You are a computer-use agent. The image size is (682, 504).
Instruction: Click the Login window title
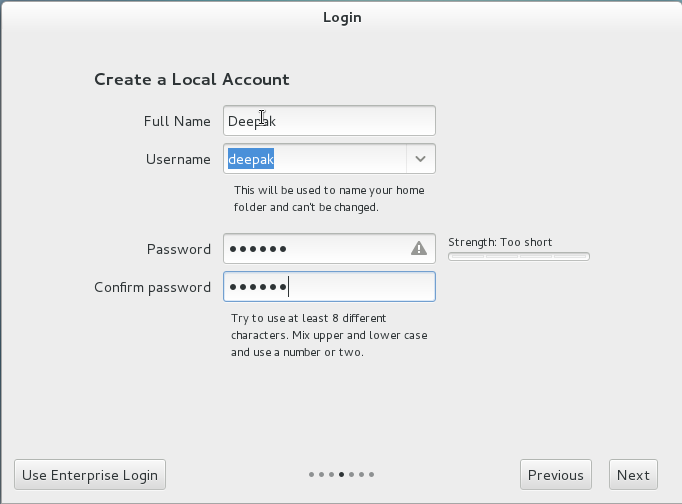tap(342, 17)
